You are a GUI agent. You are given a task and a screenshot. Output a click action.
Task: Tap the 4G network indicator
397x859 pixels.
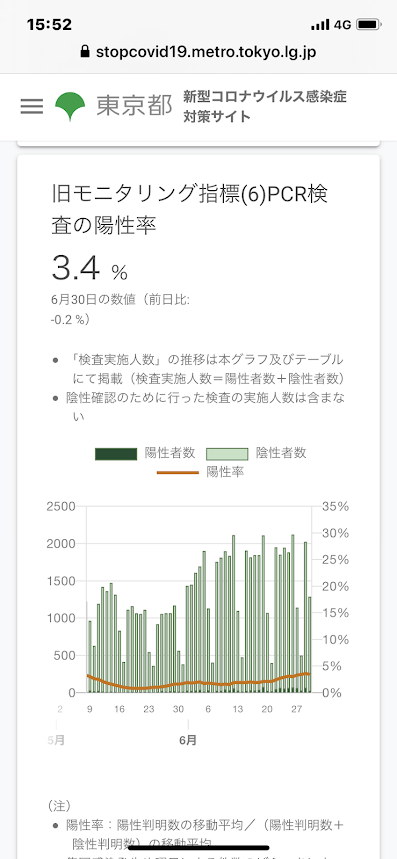click(342, 25)
